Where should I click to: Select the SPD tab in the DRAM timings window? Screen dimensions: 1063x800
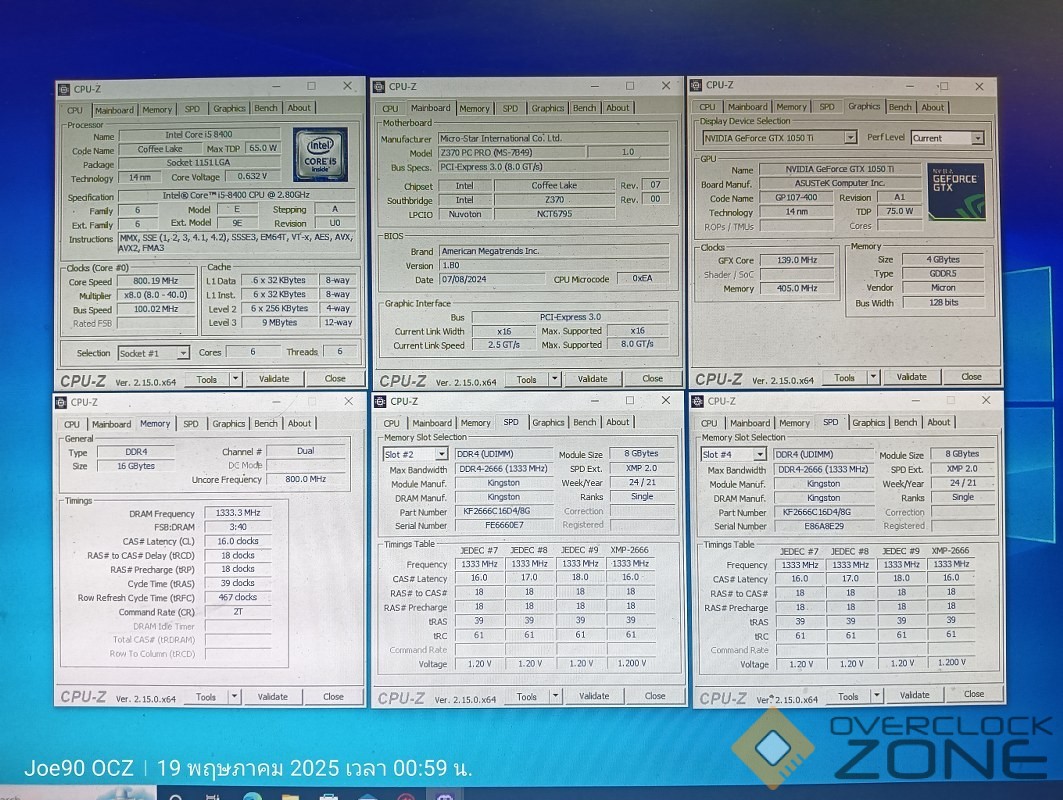pyautogui.click(x=190, y=424)
